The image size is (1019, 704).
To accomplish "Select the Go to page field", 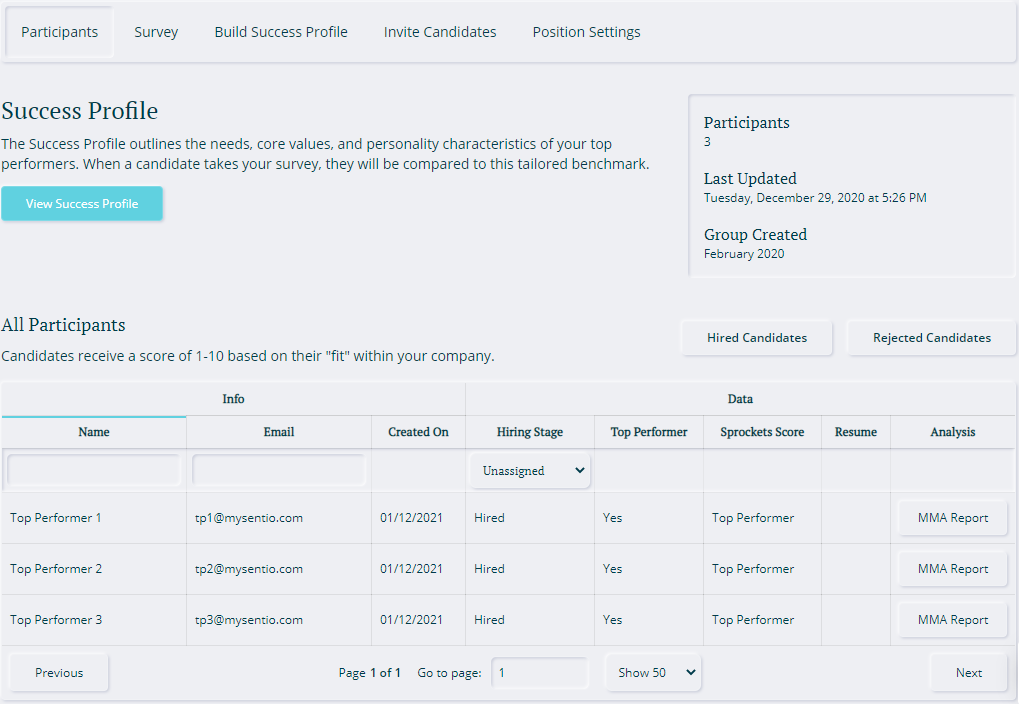I will (x=540, y=672).
